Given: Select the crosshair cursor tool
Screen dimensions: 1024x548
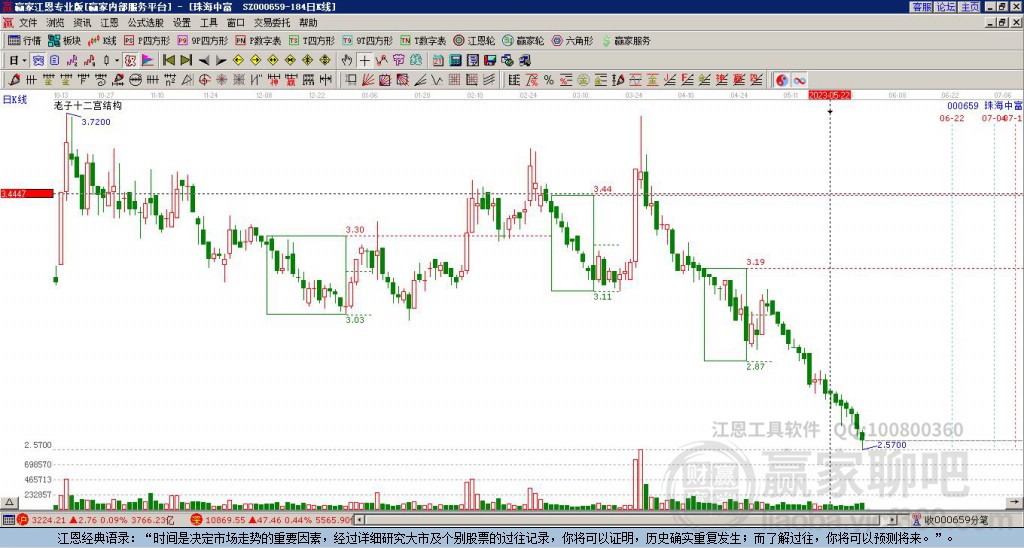Looking at the screenshot, I should point(364,61).
